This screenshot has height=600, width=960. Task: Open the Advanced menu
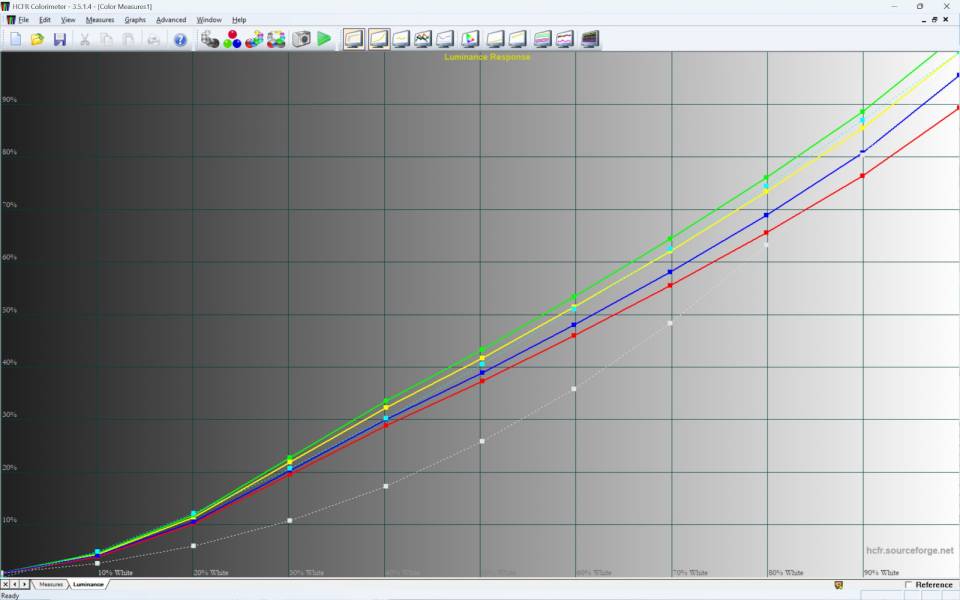(x=171, y=20)
